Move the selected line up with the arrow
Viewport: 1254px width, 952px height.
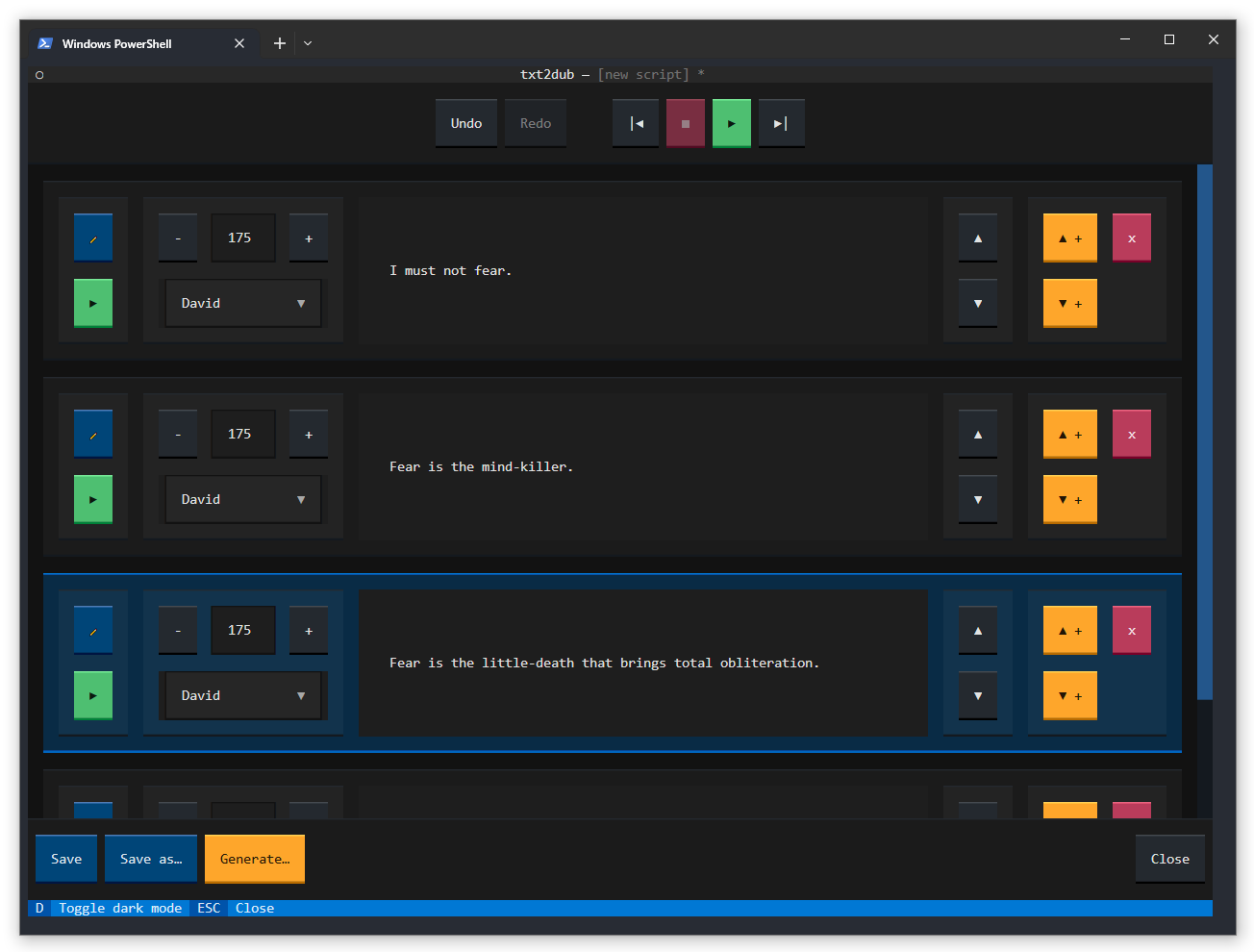[x=978, y=630]
